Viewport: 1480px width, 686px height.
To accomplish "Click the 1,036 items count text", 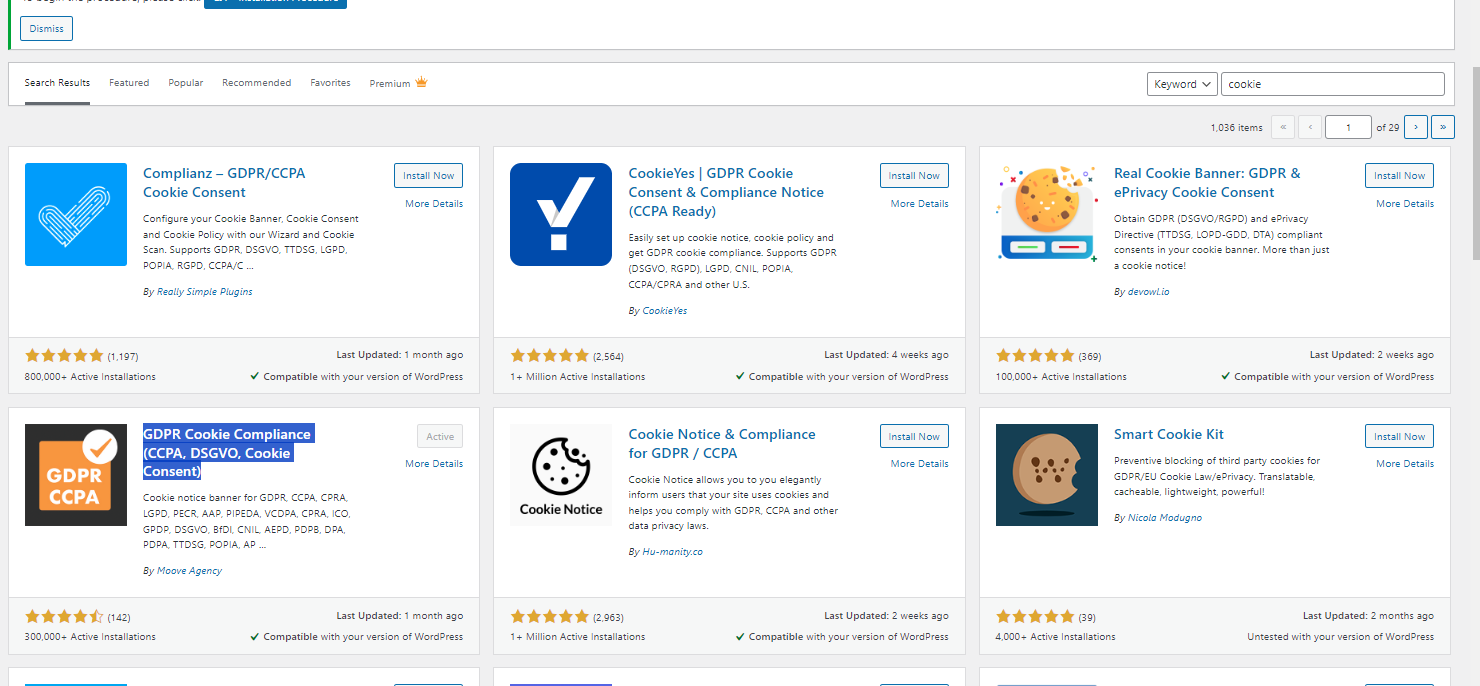I will (1236, 128).
